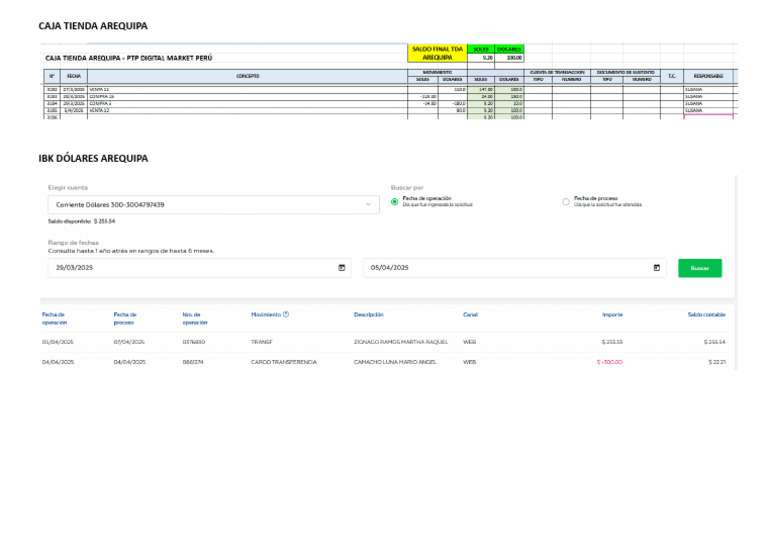Click the dropdown chevron for Corriente Dólares
The width and height of the screenshot is (768, 544).
[368, 204]
